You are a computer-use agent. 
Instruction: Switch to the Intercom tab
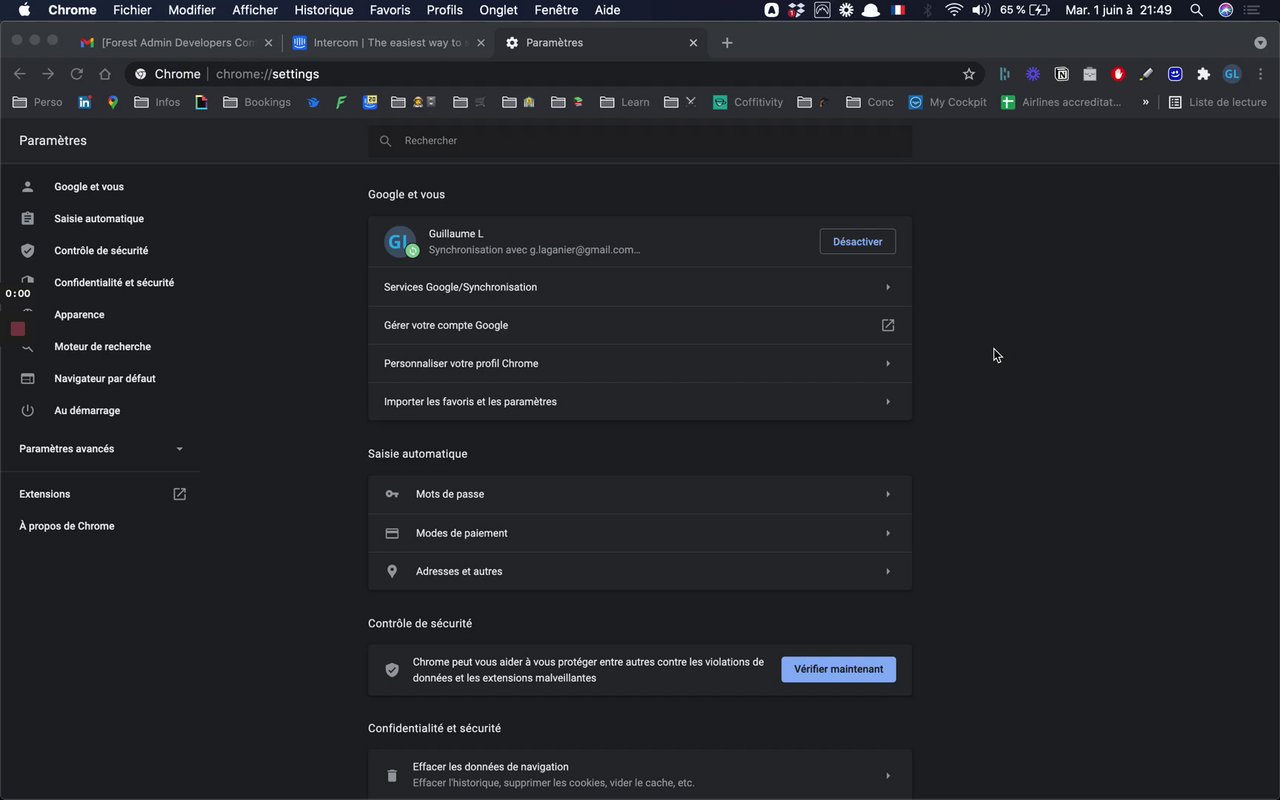point(386,43)
